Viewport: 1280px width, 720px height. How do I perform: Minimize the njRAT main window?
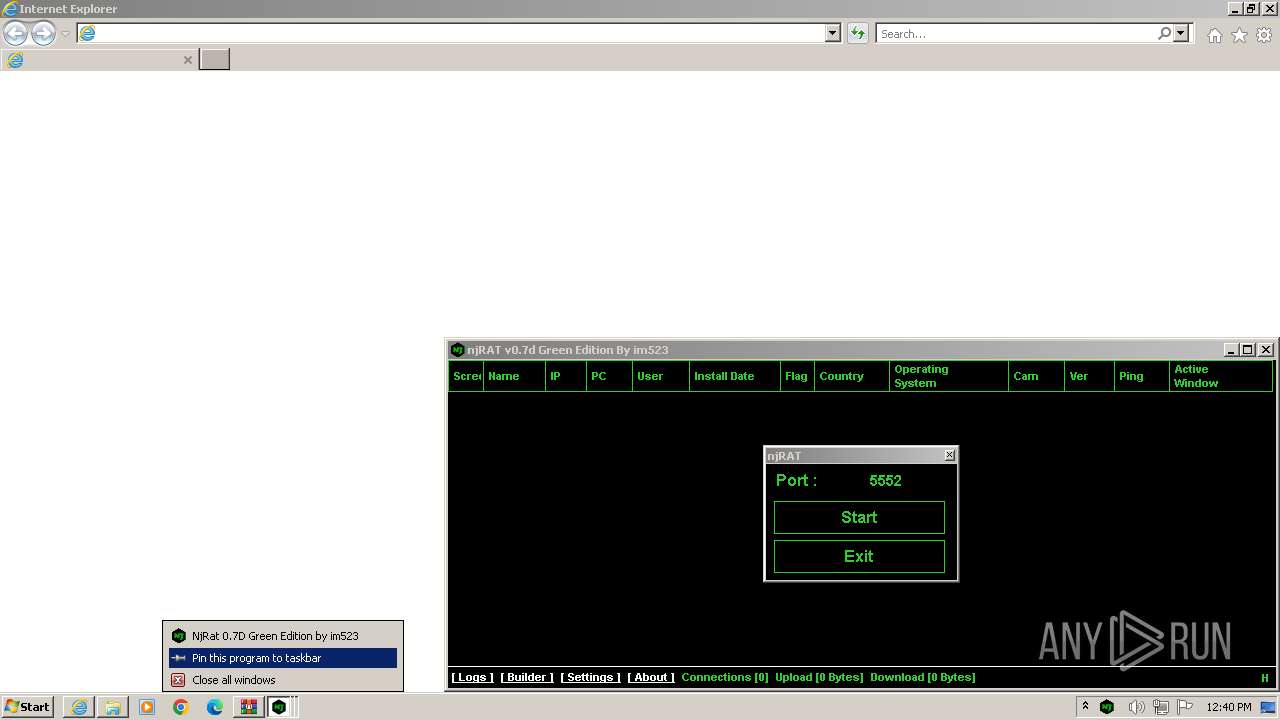[x=1231, y=350]
